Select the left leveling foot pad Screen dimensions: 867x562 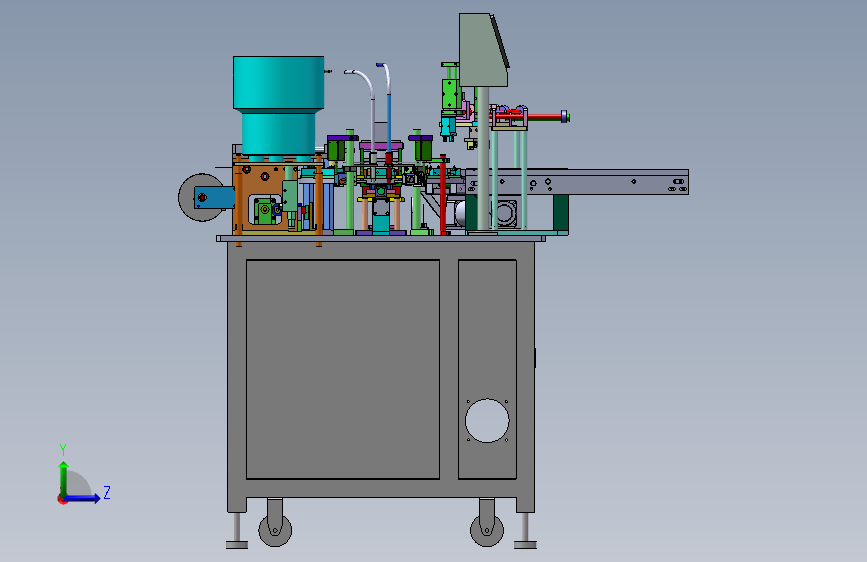pyautogui.click(x=237, y=545)
